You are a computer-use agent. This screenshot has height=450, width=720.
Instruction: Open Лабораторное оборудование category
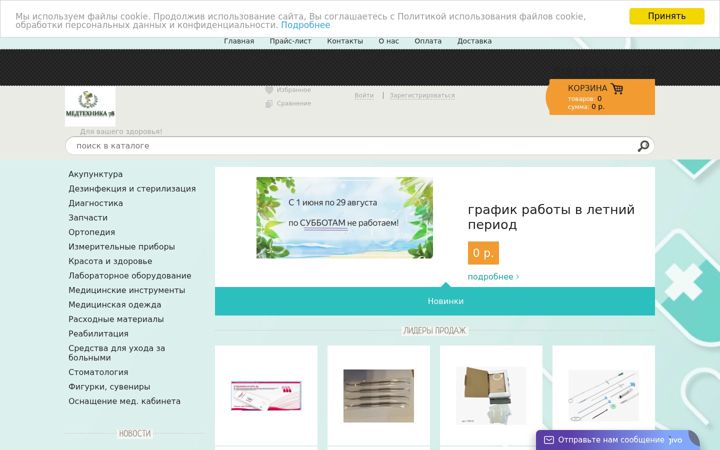pos(130,276)
